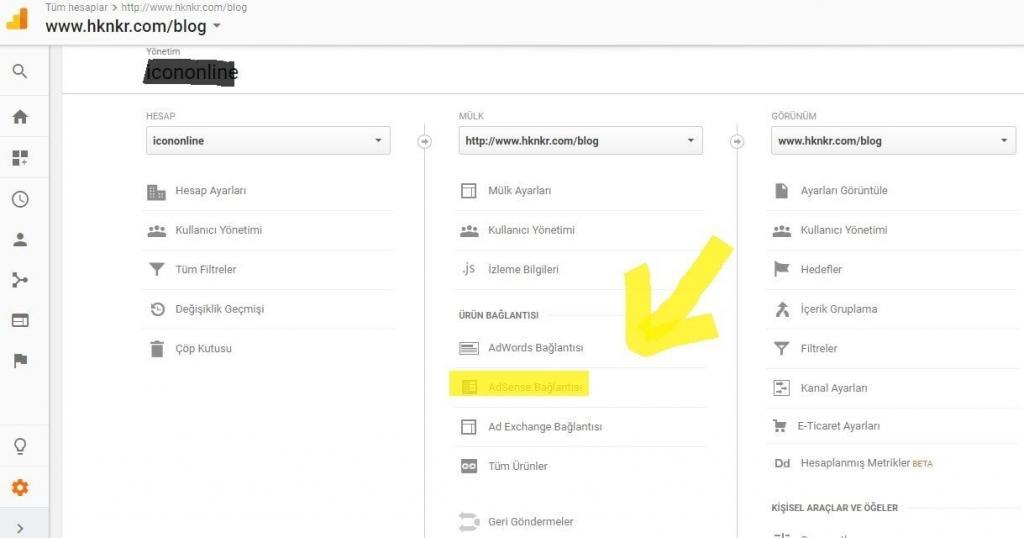
Task: Expand the left sidebar navigation chevron
Action: [20, 527]
